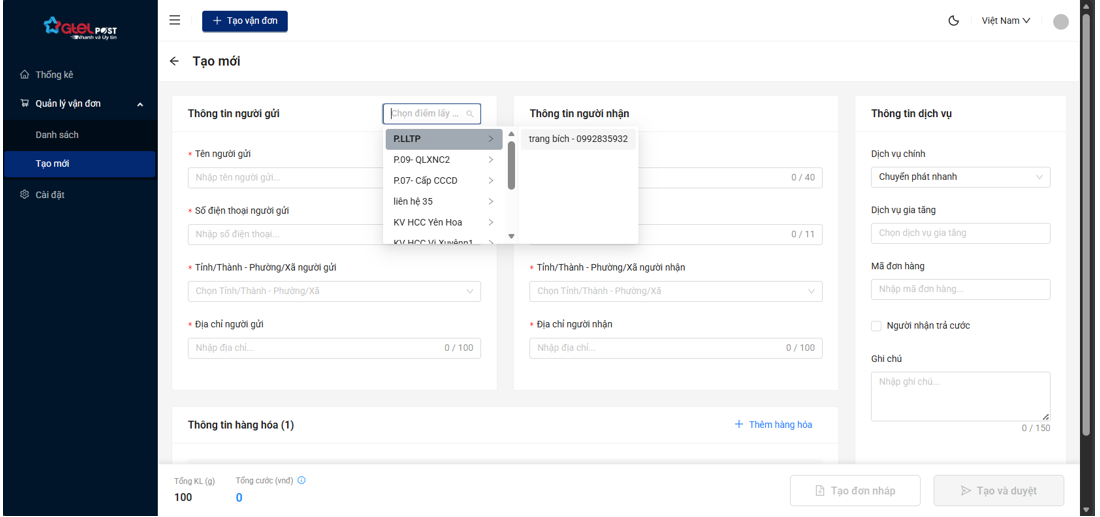1100x517 pixels.
Task: Enable Người nhận trả cước checkbox
Action: 876,326
